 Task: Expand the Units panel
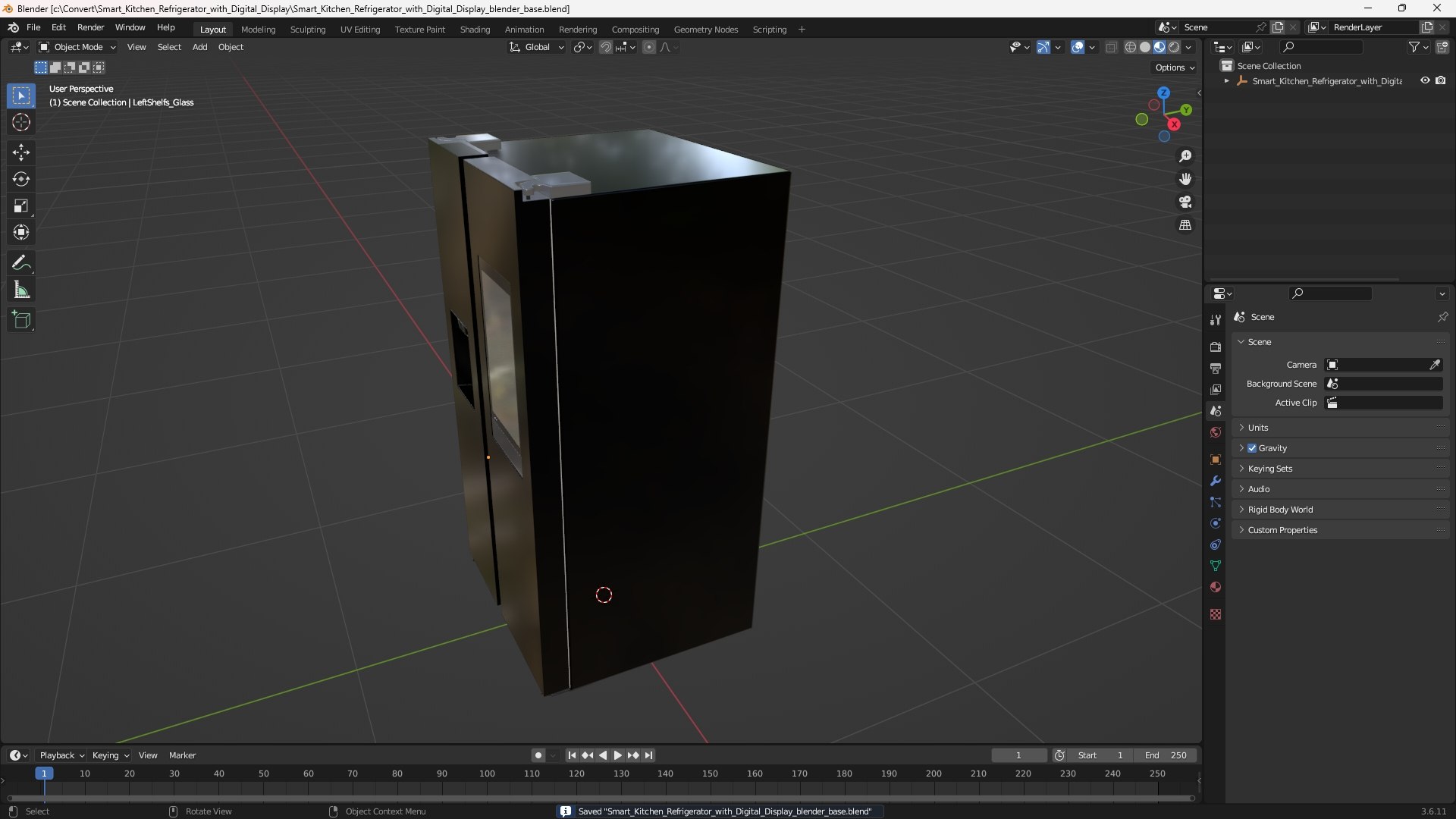click(x=1258, y=428)
